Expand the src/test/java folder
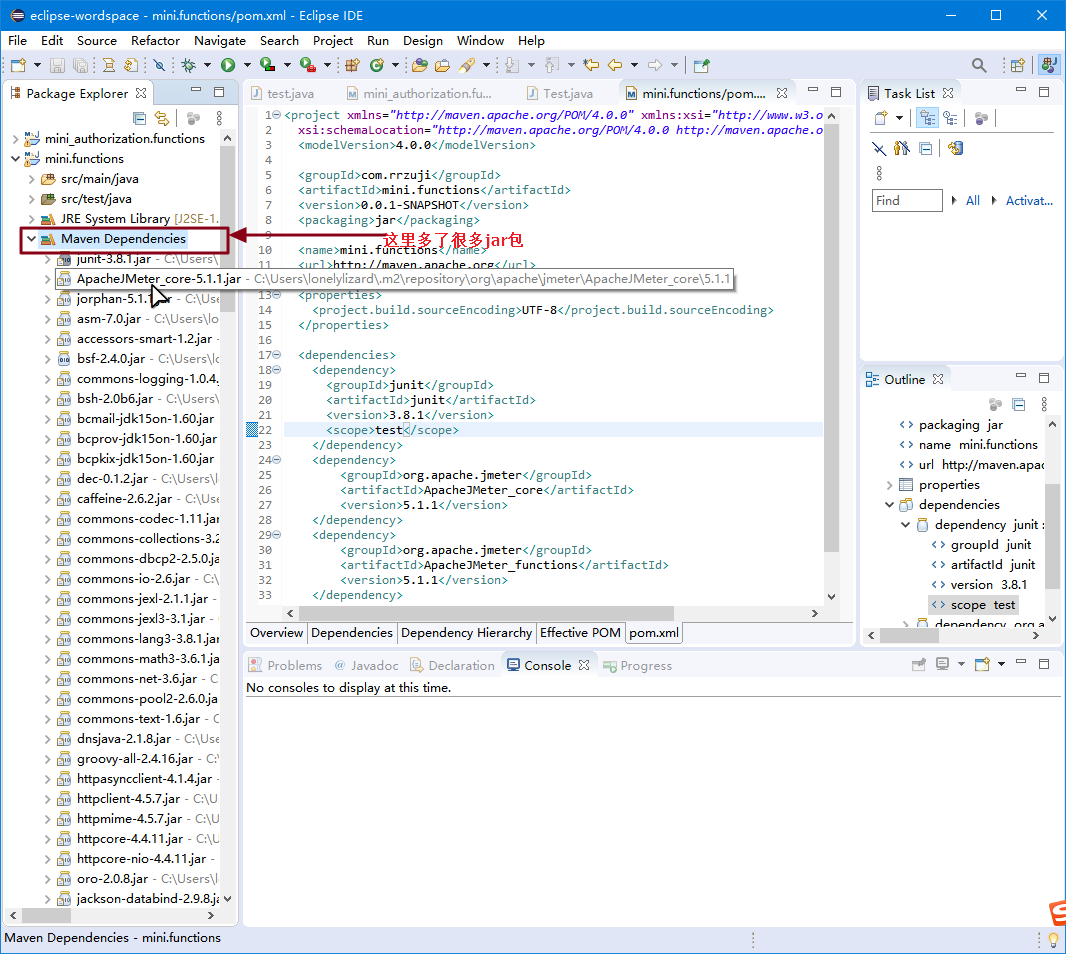Image resolution: width=1066 pixels, height=954 pixels. click(31, 199)
